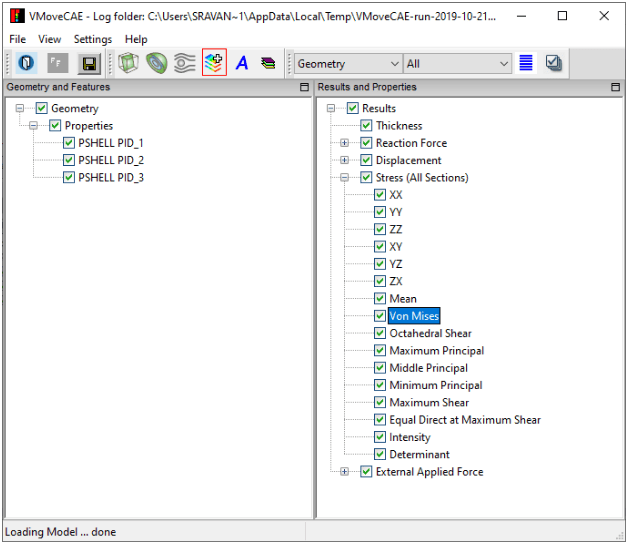Collapse the Stress (All Sections) node

click(344, 178)
